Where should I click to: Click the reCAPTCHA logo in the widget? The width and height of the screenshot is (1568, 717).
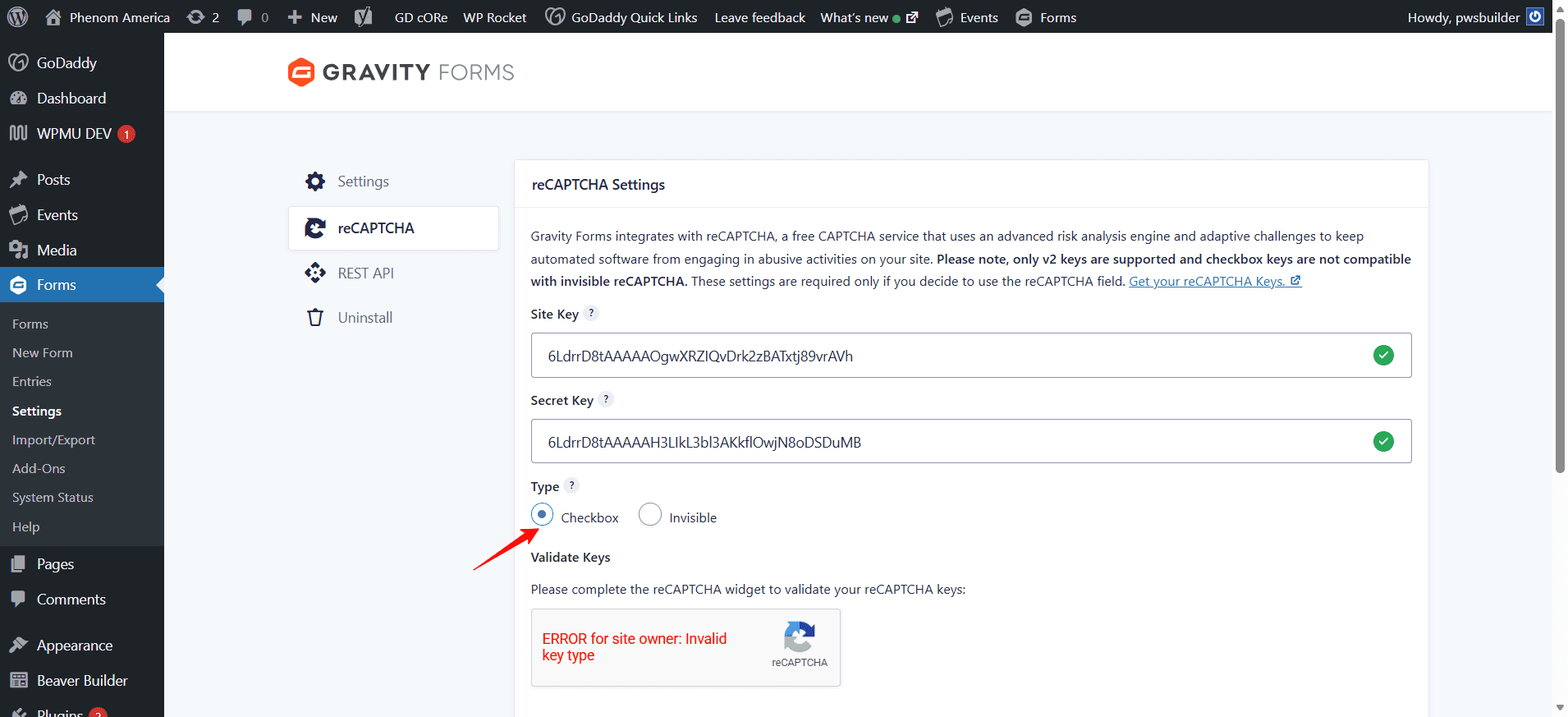[x=800, y=637]
